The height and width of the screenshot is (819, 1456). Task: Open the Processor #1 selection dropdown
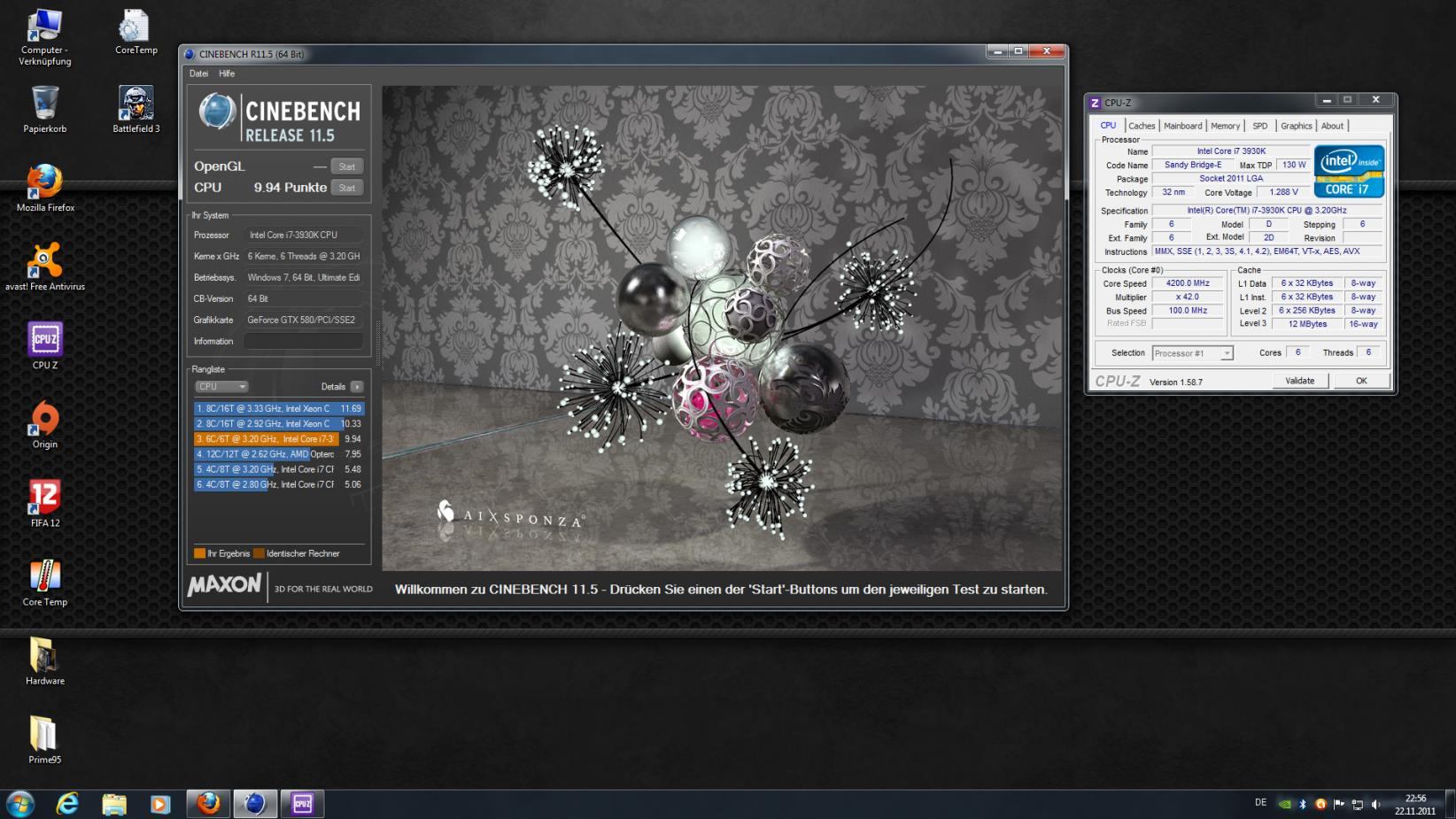coord(1192,353)
